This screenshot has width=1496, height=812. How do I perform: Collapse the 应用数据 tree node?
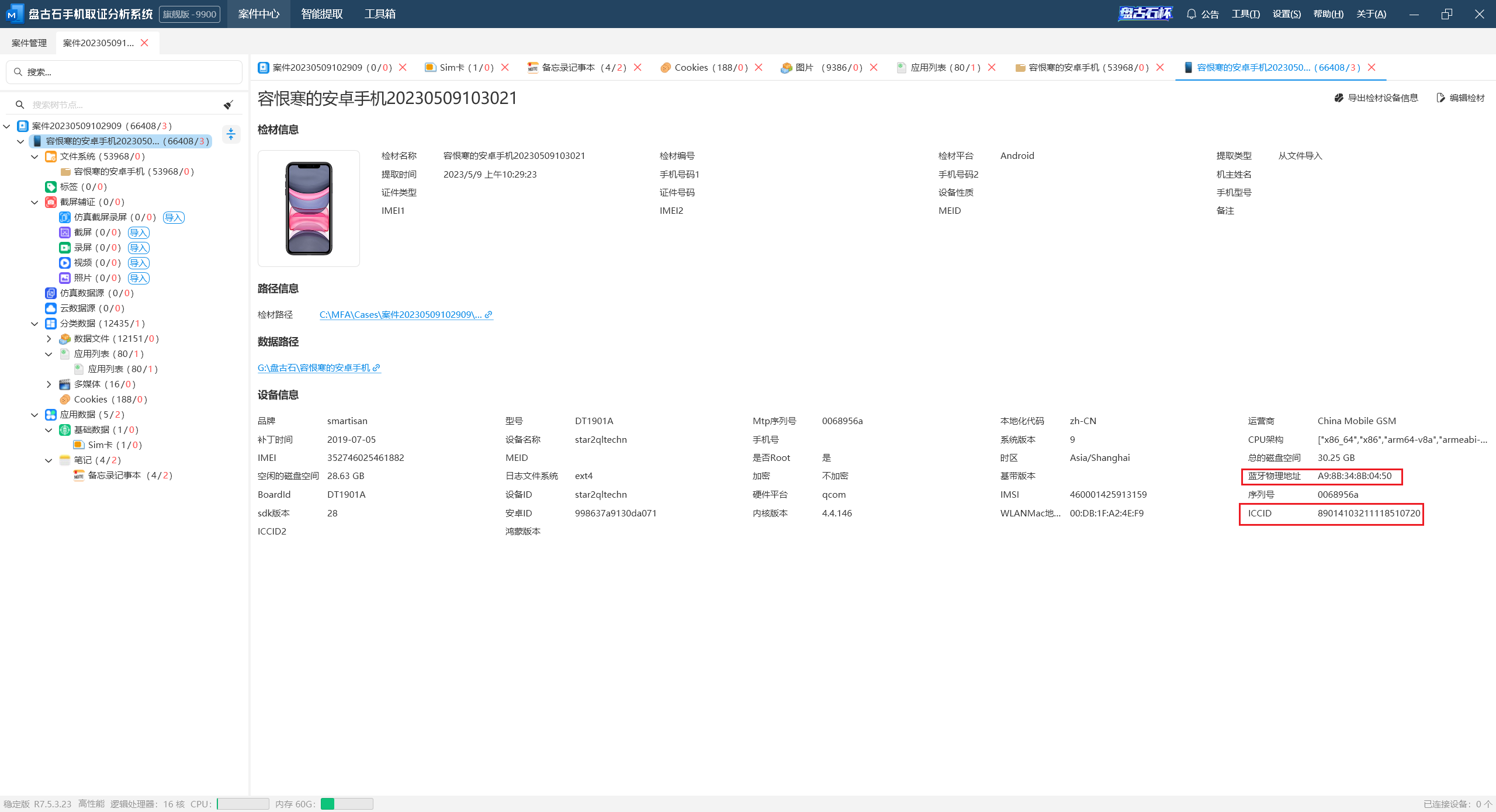(x=34, y=415)
